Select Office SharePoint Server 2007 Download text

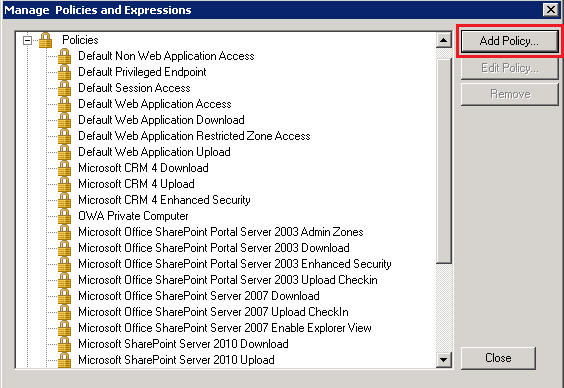pos(199,296)
